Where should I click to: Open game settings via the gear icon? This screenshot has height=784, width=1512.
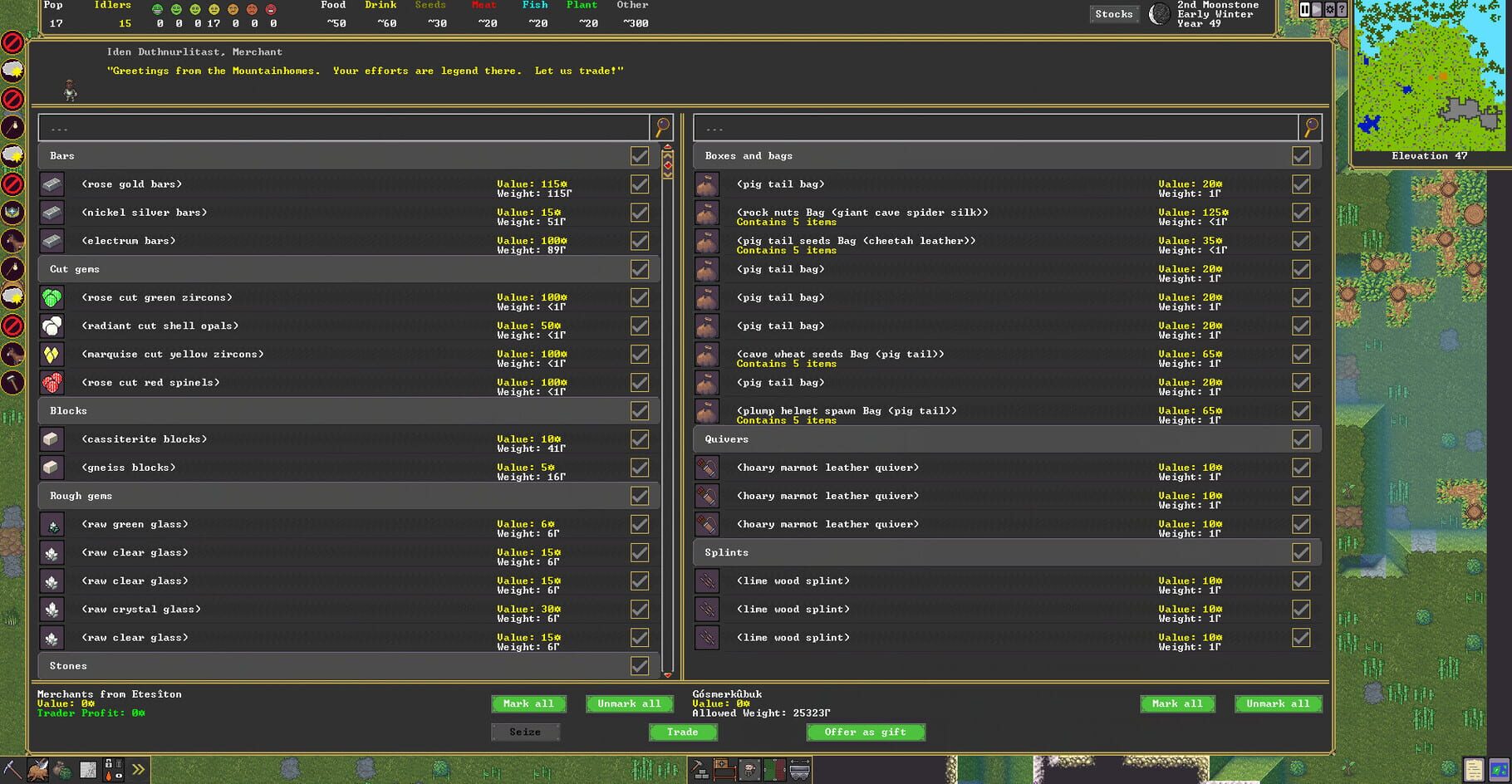(x=1328, y=9)
